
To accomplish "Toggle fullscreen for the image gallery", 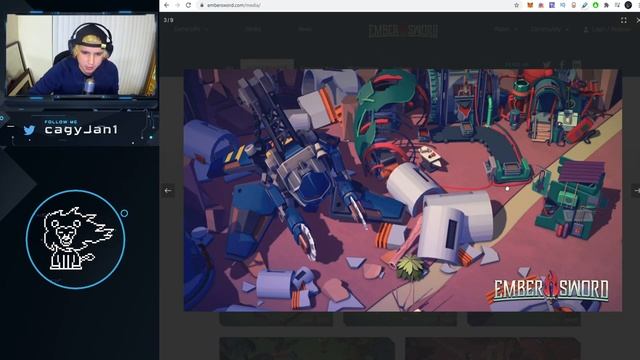I will 624,20.
